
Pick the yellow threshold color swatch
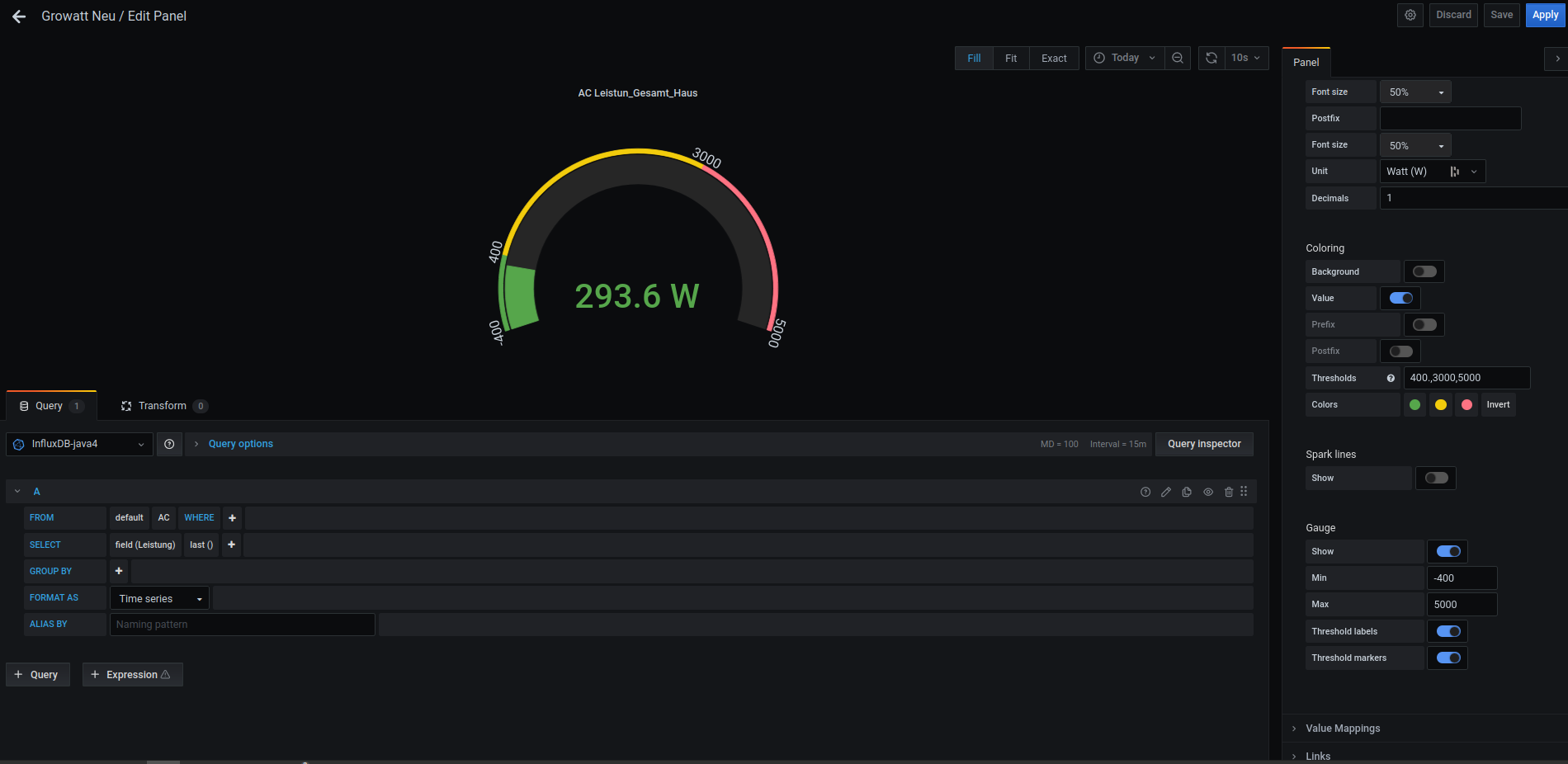(x=1441, y=404)
